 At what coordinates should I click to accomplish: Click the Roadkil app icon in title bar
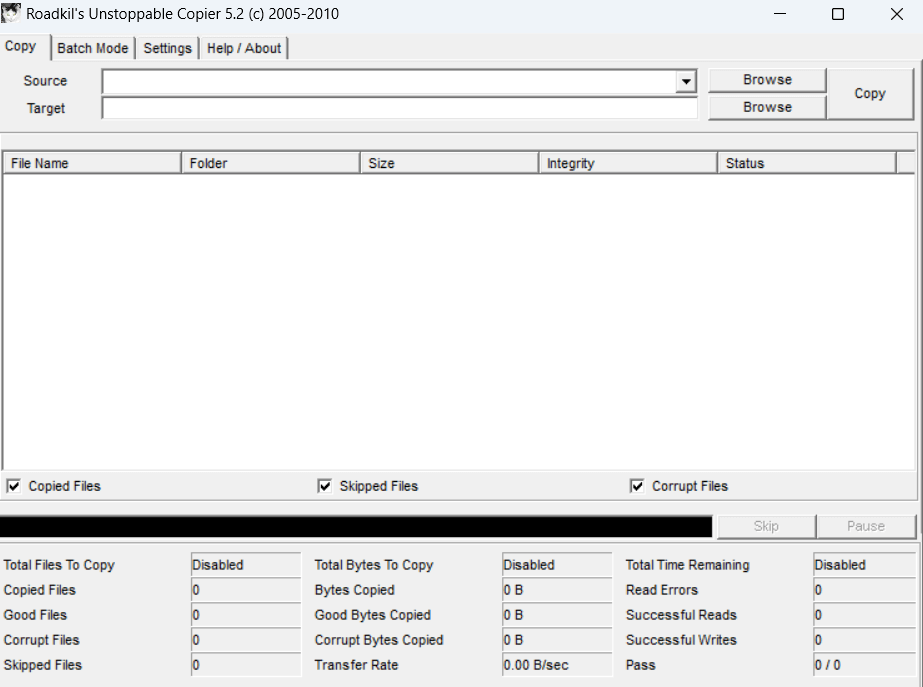pyautogui.click(x=12, y=14)
